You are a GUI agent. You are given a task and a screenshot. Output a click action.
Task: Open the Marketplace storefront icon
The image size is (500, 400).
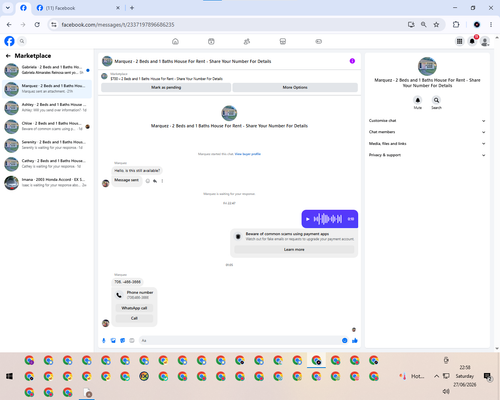(283, 41)
